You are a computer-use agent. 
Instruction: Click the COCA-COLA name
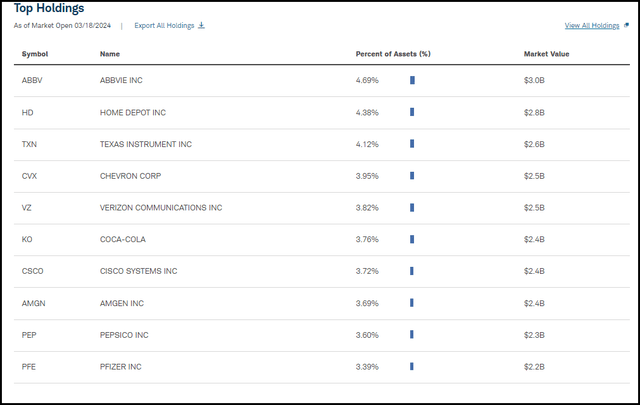pyautogui.click(x=123, y=240)
